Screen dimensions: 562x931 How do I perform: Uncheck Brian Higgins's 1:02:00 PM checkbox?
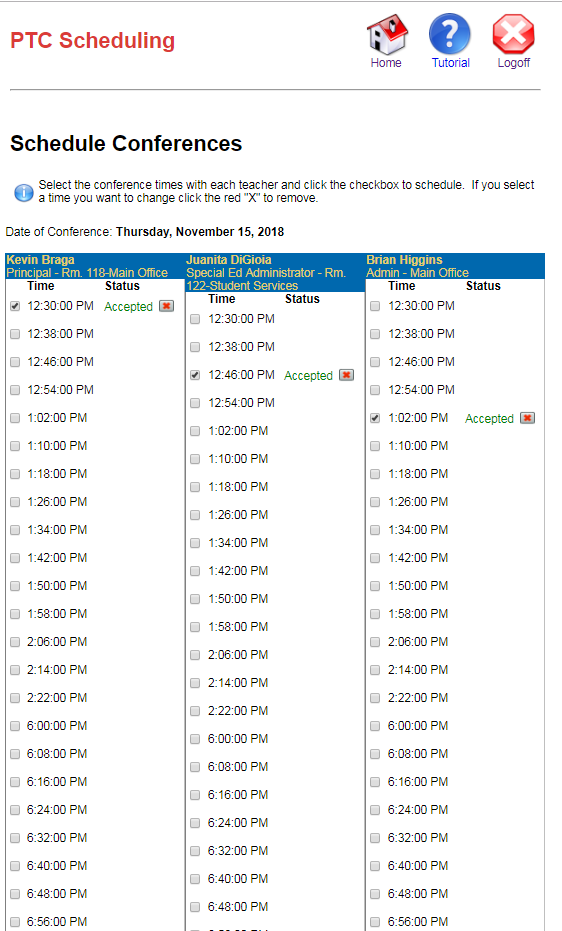[375, 418]
